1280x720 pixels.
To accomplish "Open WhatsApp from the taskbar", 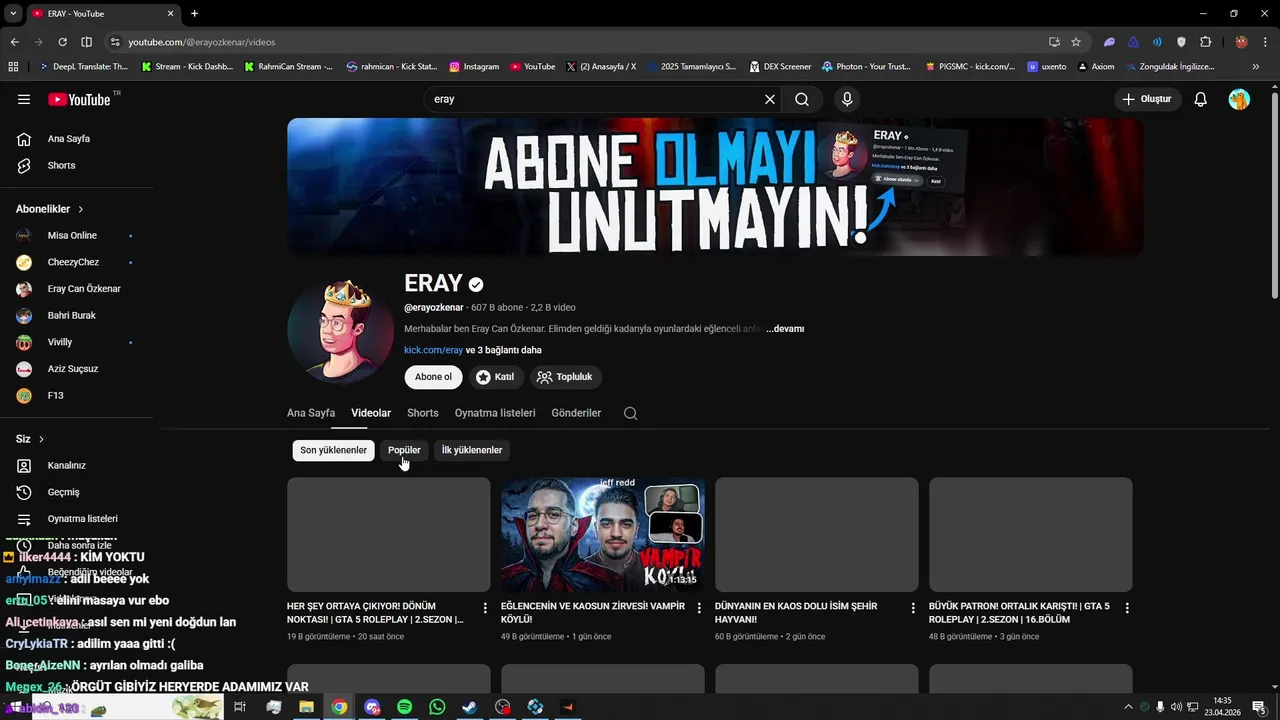I will coord(437,707).
